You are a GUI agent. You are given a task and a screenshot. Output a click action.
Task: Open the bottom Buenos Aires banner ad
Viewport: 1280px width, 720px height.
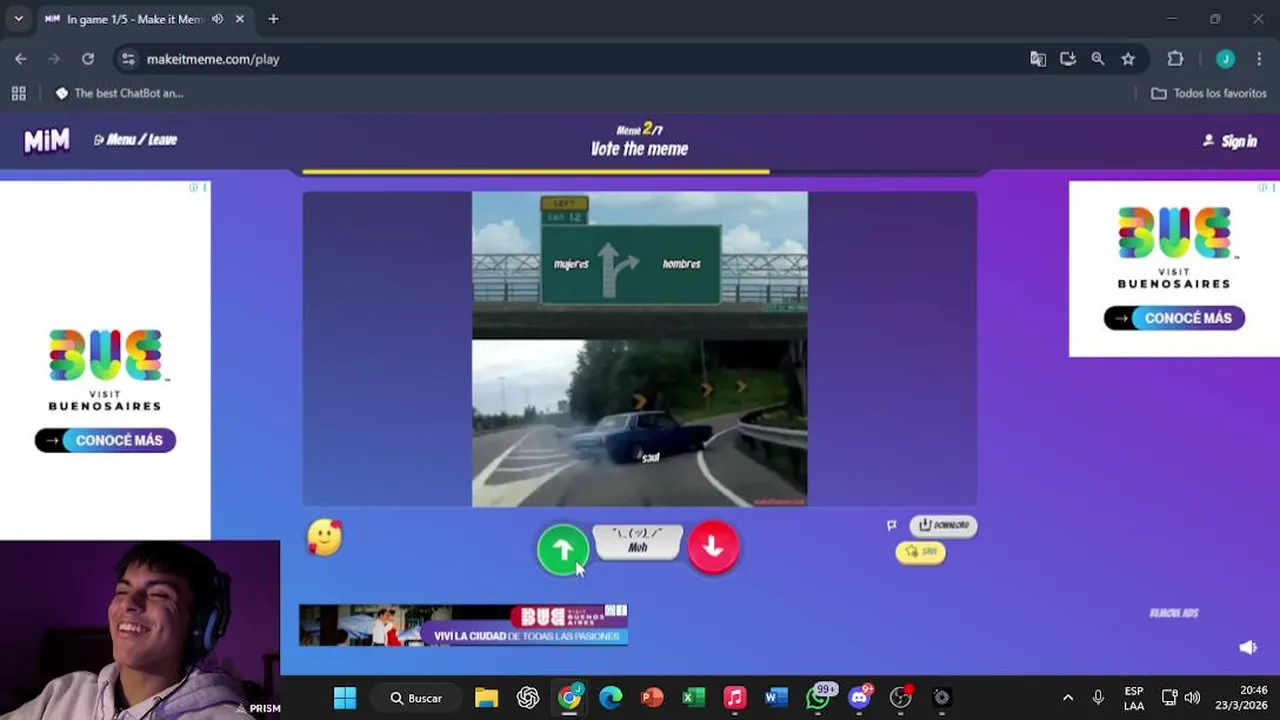[463, 625]
